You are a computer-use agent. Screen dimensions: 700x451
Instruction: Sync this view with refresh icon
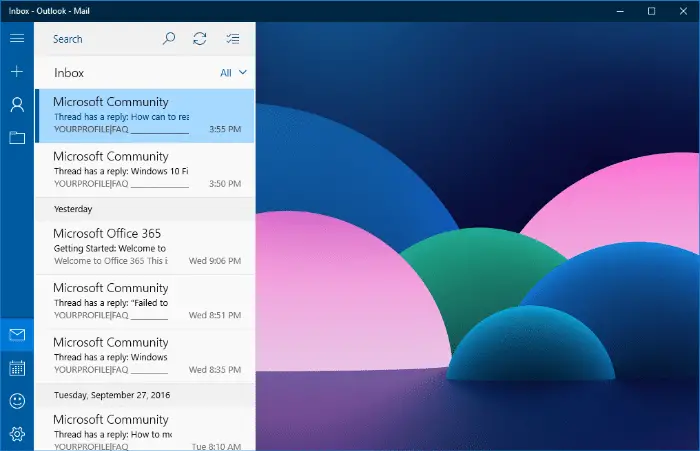(x=200, y=39)
